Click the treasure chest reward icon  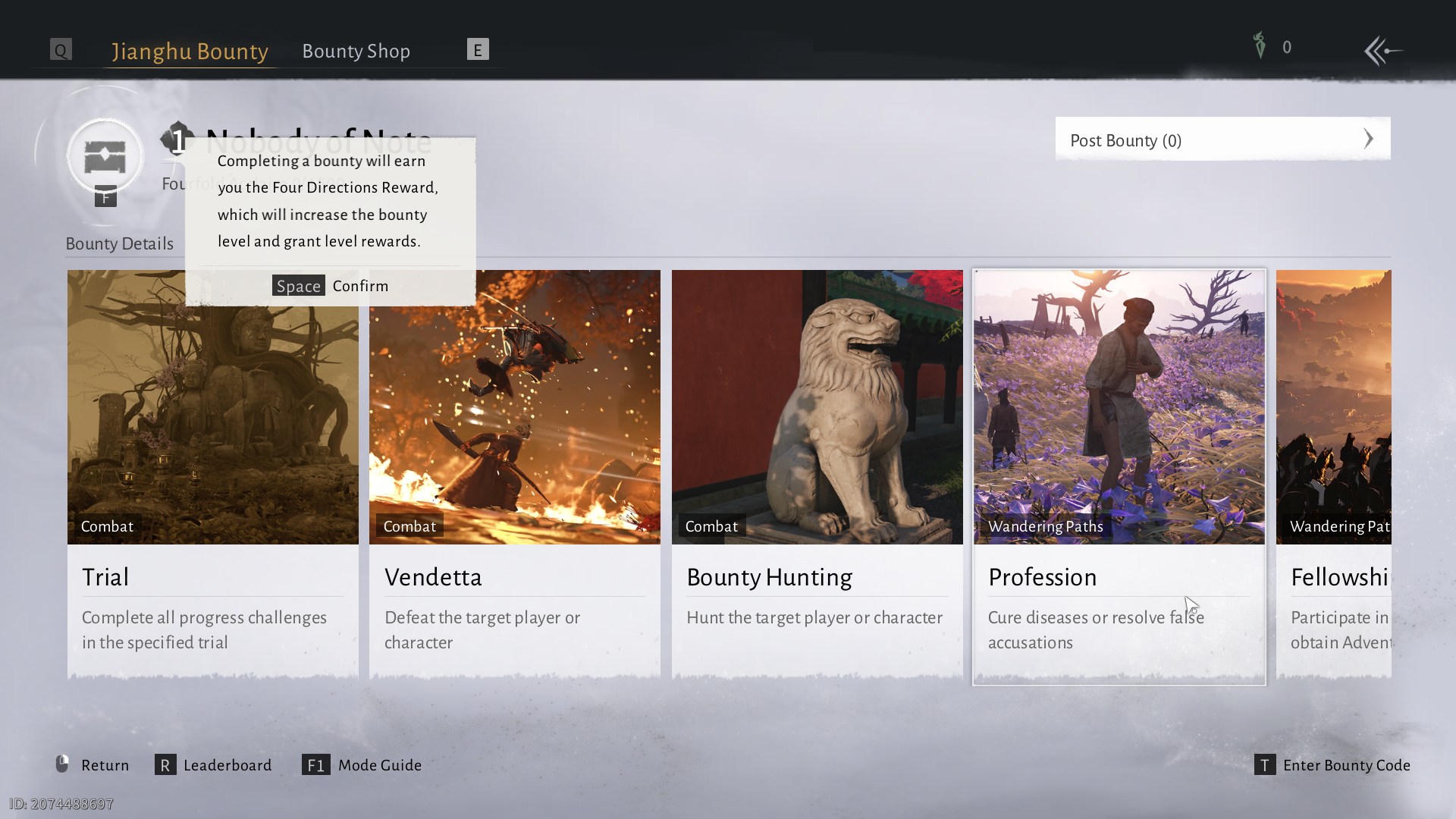point(105,157)
